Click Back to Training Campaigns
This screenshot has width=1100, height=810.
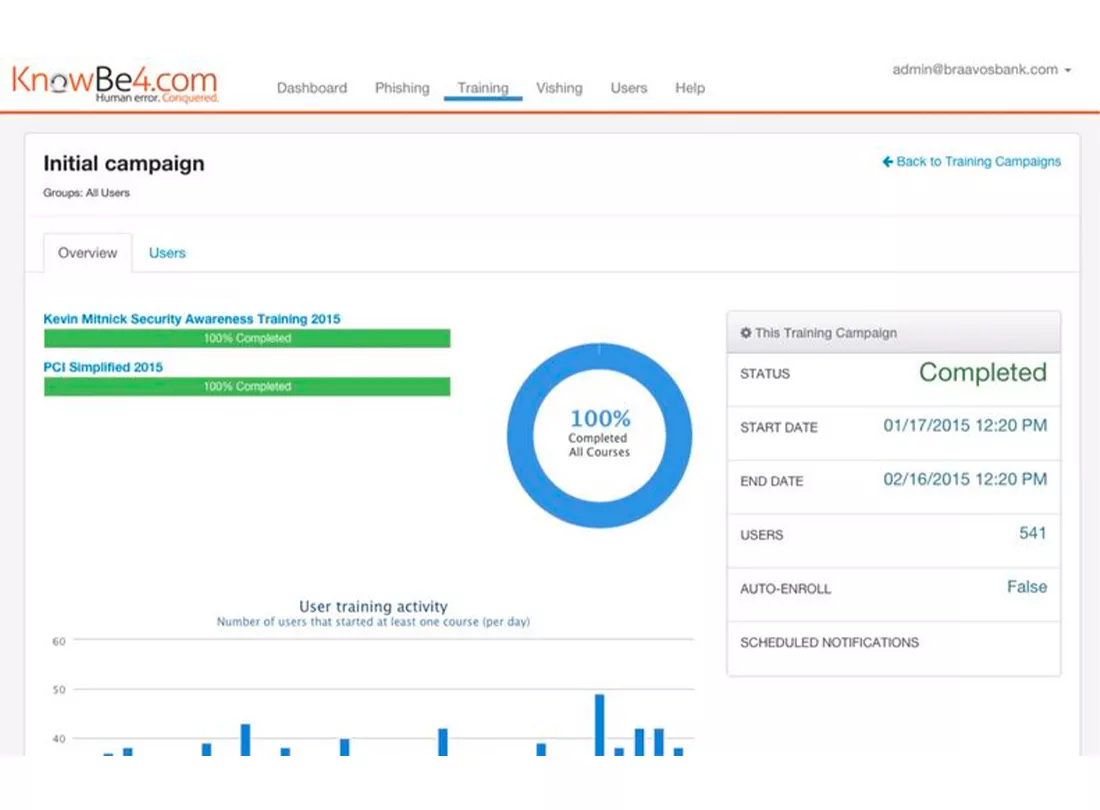pyautogui.click(x=978, y=161)
